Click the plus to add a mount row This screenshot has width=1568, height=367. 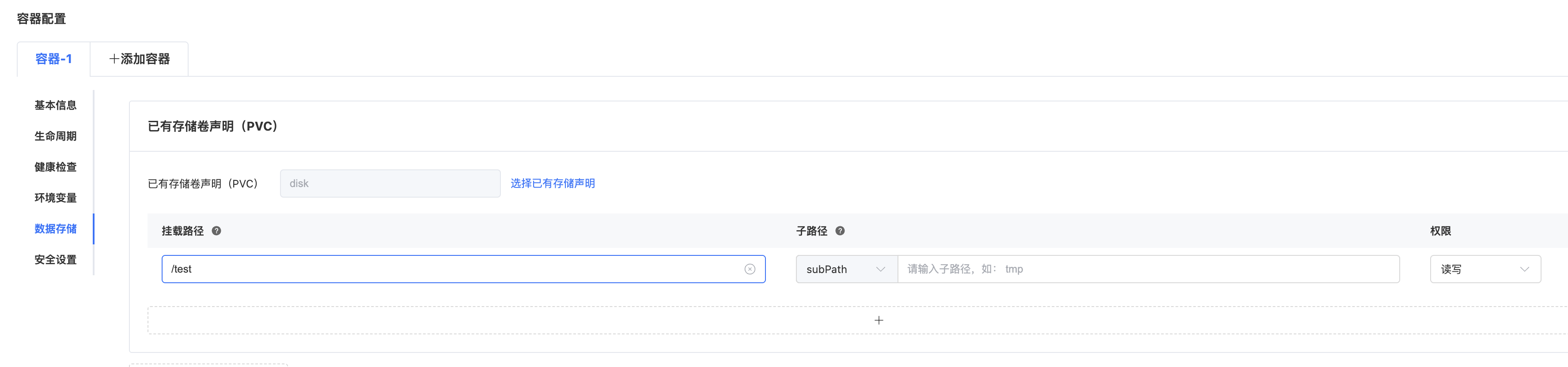pos(879,320)
